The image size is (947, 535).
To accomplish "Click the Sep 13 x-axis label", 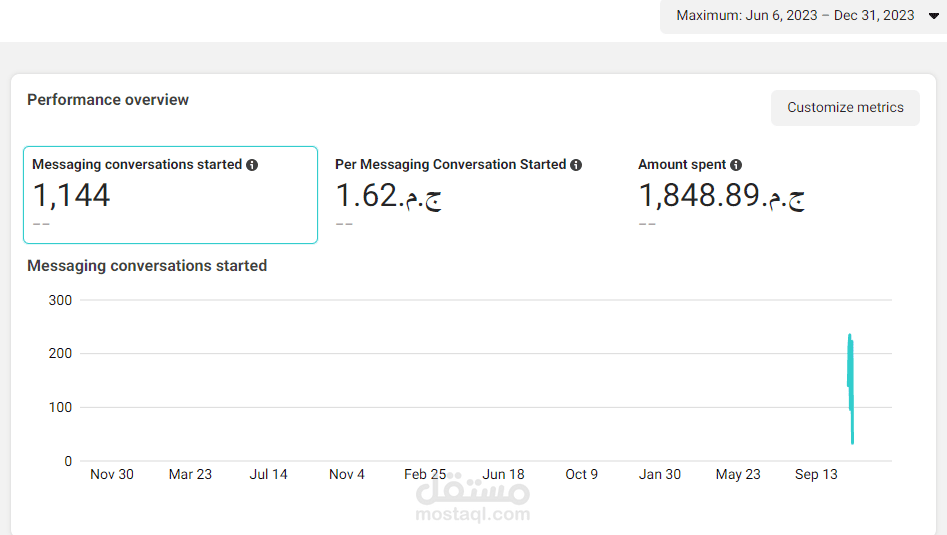I will (x=816, y=475).
